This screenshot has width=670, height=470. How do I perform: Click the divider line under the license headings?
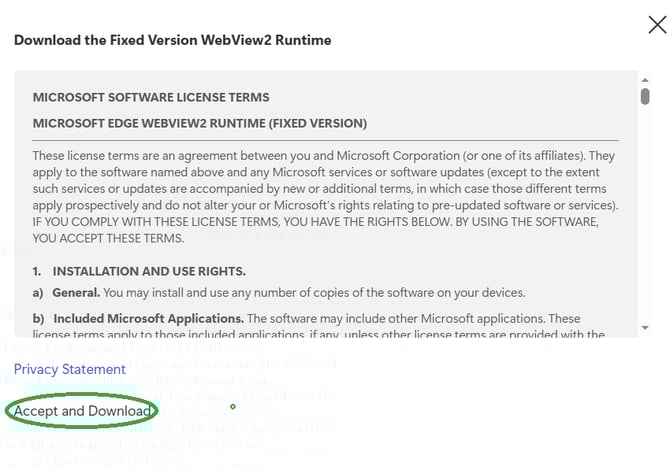[x=325, y=140]
